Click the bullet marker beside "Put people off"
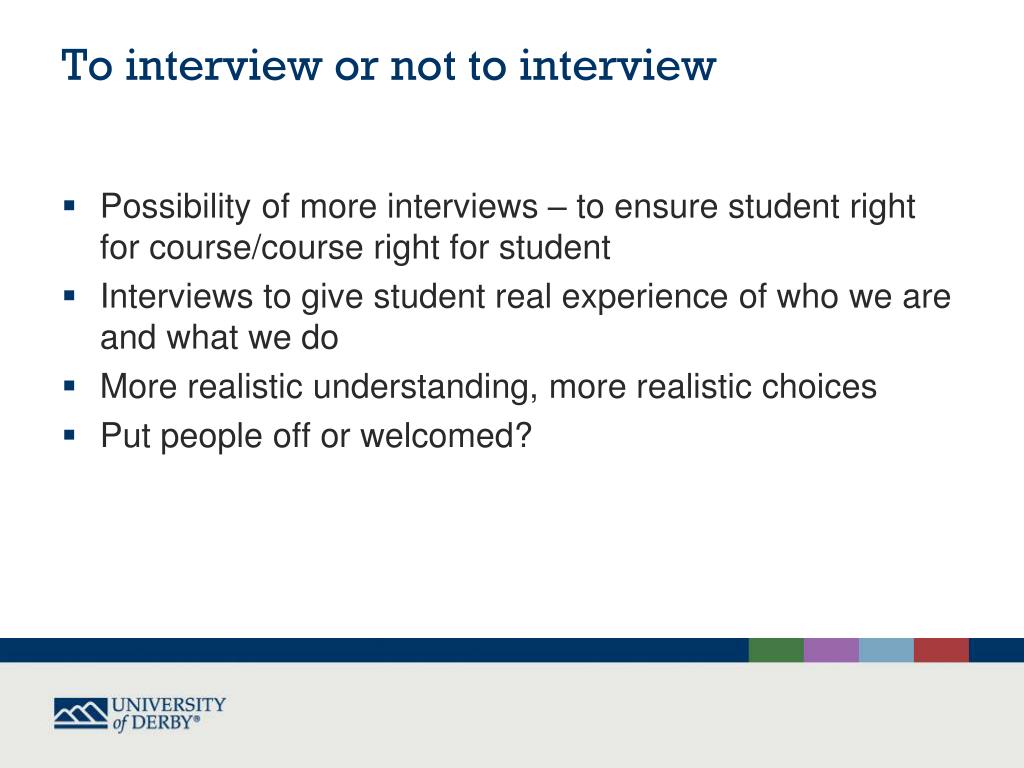This screenshot has height=768, width=1024. (x=69, y=434)
